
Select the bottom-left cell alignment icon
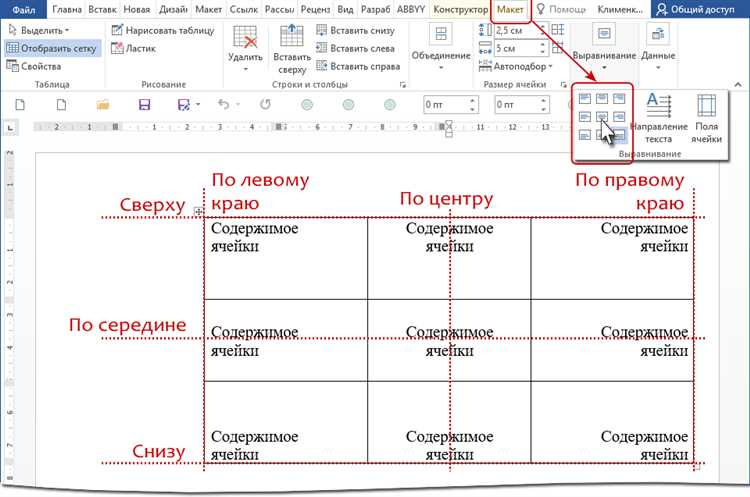585,135
